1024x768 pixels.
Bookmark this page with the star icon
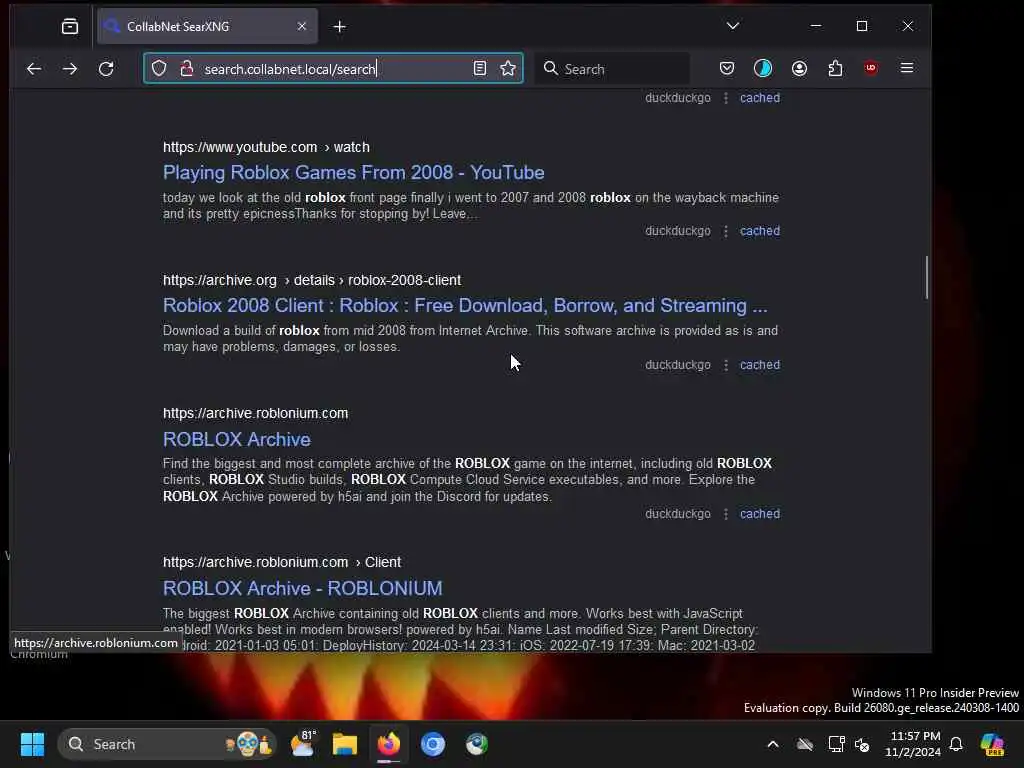[508, 68]
